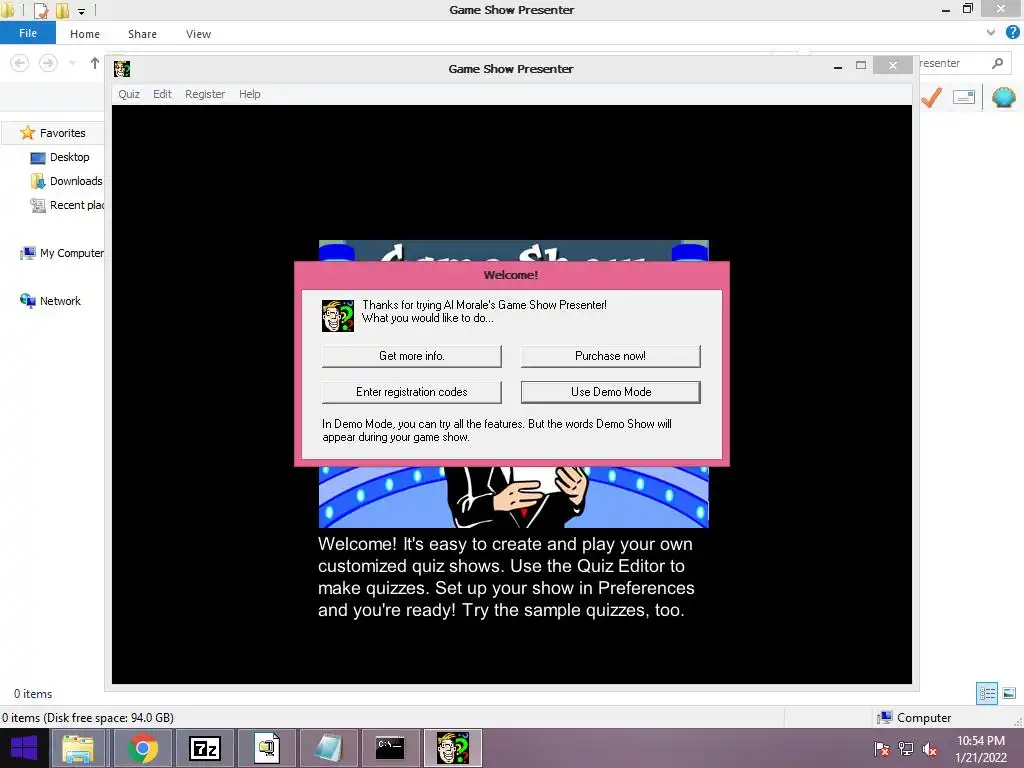Click the File tab in Explorer
1024x768 pixels.
pos(28,33)
